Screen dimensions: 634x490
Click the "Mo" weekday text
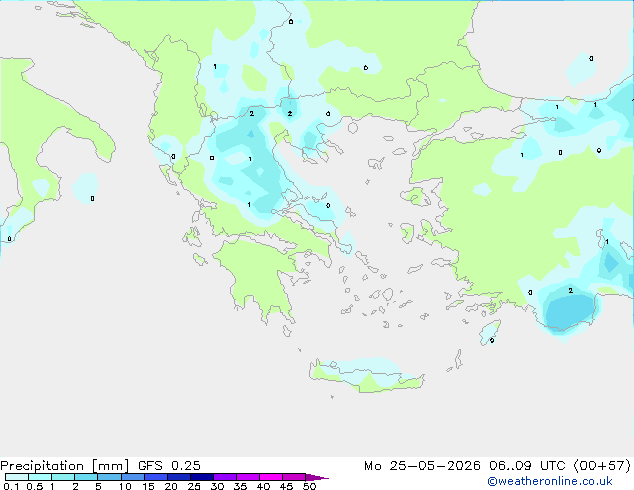point(372,466)
